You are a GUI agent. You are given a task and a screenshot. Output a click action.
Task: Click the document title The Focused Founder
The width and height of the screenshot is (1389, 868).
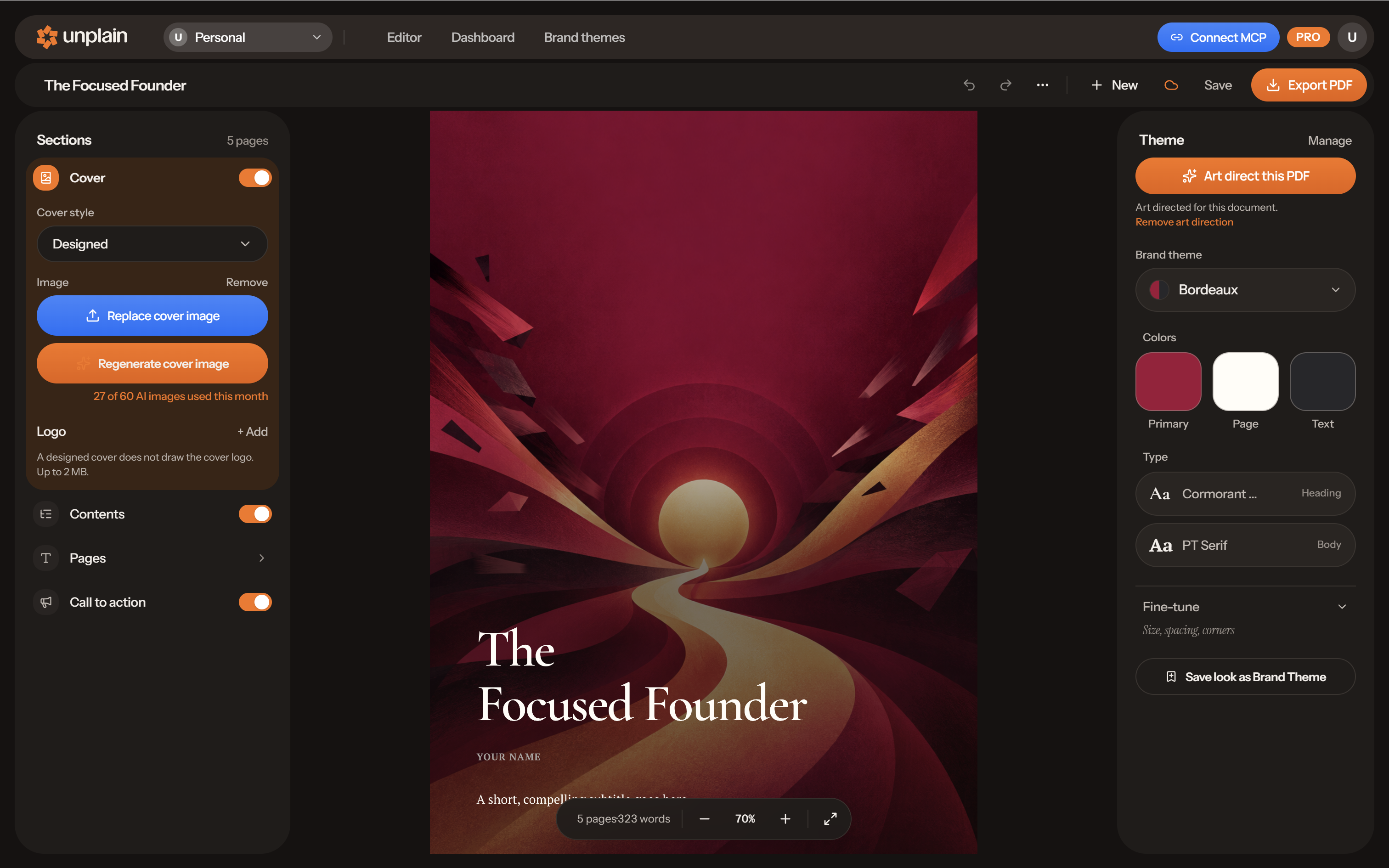[115, 85]
